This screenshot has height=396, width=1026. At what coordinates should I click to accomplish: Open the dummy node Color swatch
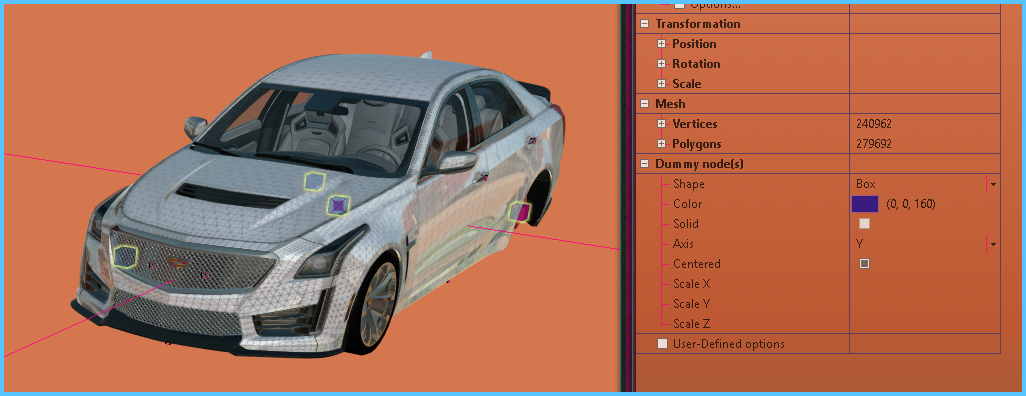pyautogui.click(x=864, y=204)
